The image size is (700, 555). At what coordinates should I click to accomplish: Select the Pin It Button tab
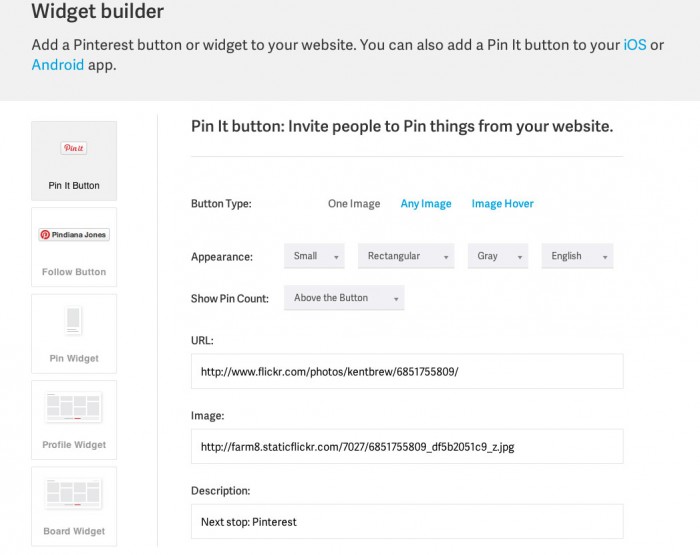tap(74, 185)
